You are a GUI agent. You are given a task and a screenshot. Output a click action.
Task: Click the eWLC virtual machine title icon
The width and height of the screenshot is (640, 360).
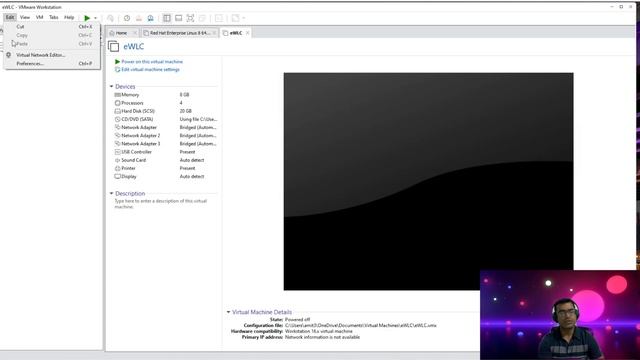click(113, 47)
